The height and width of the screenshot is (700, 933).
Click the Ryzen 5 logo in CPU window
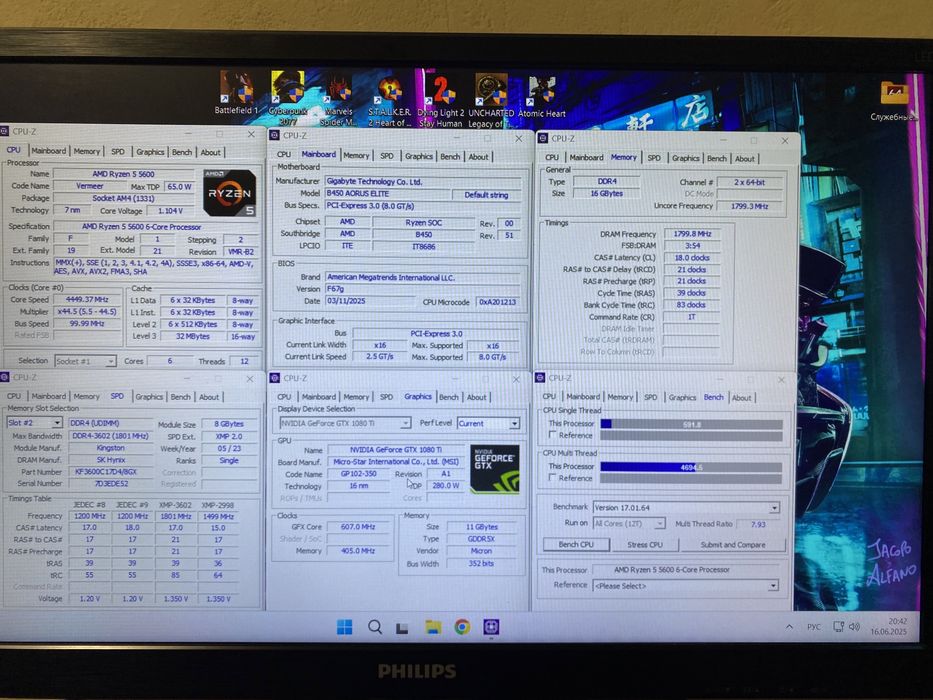(229, 193)
